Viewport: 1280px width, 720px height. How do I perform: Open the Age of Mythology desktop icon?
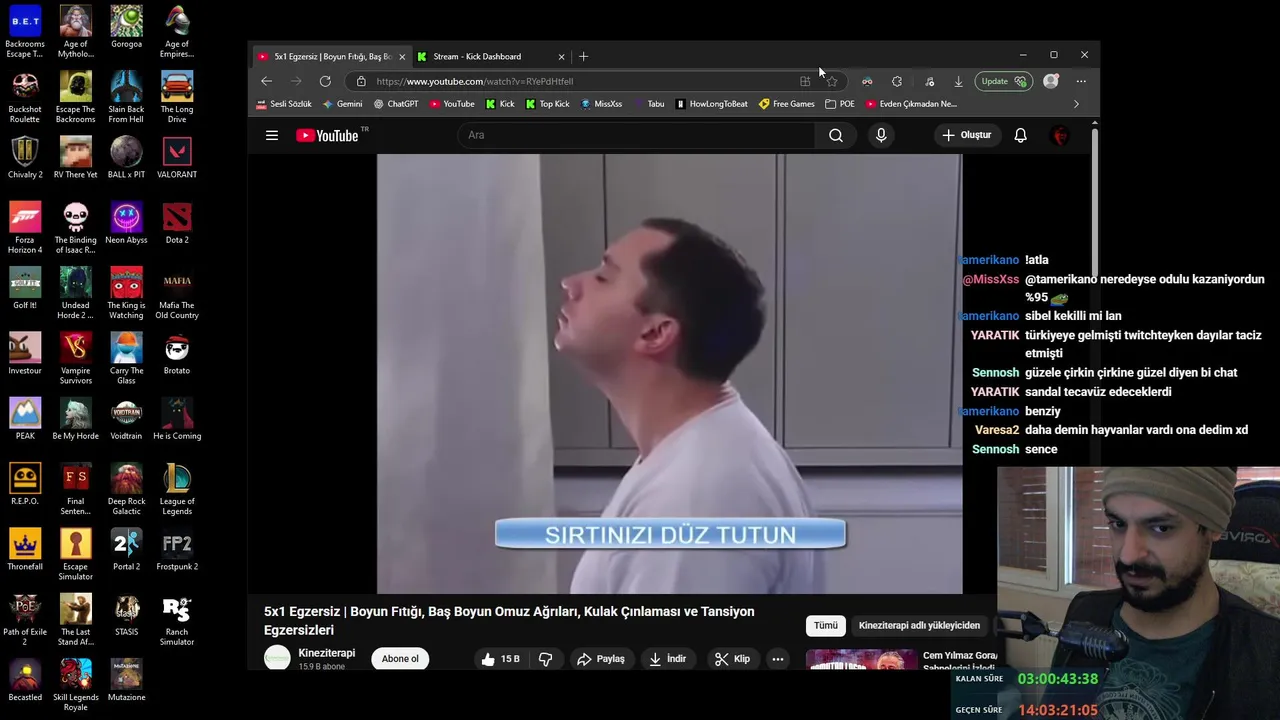[75, 33]
